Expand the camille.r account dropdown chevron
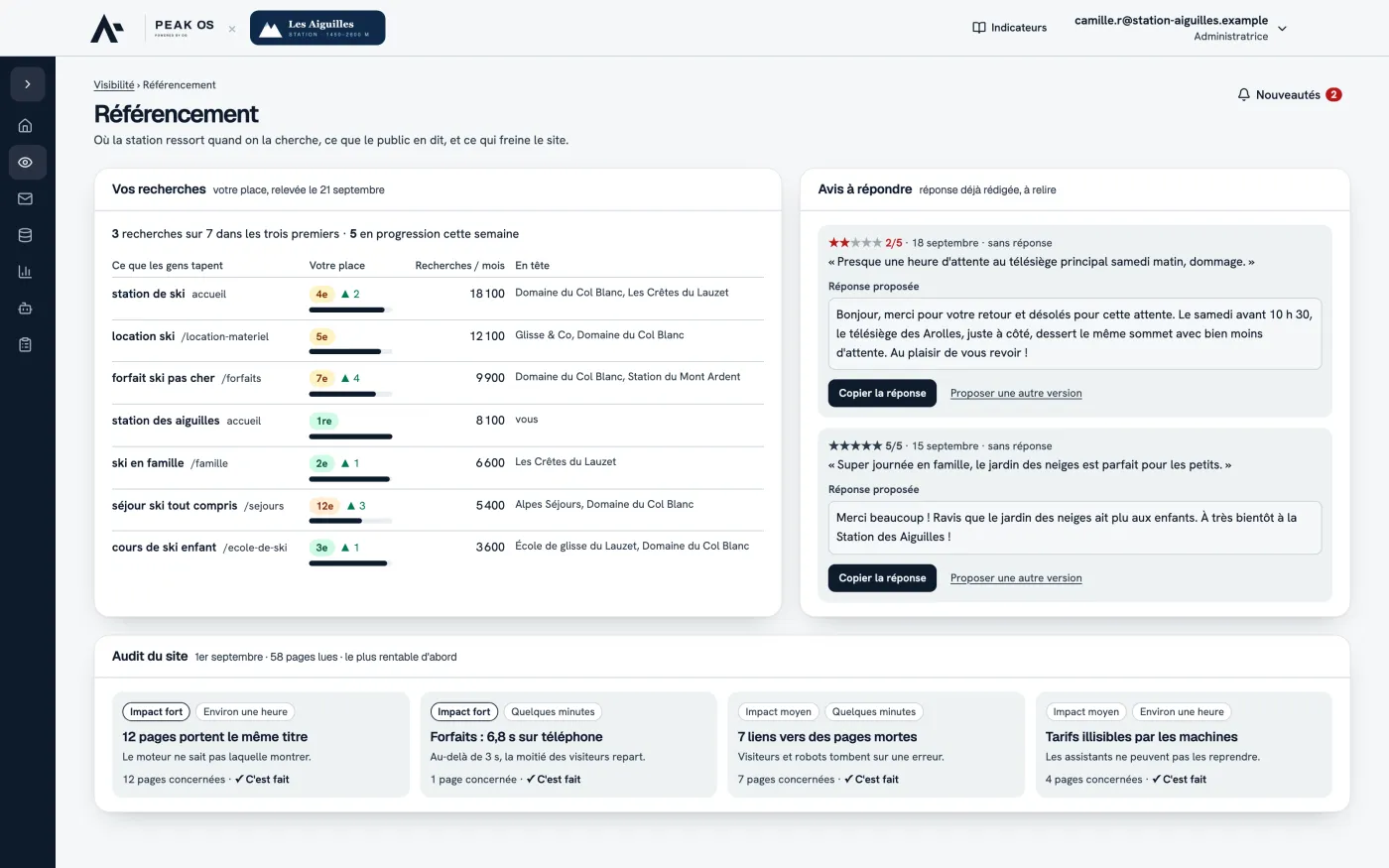Screen dimensions: 1389x868 (x=1282, y=29)
